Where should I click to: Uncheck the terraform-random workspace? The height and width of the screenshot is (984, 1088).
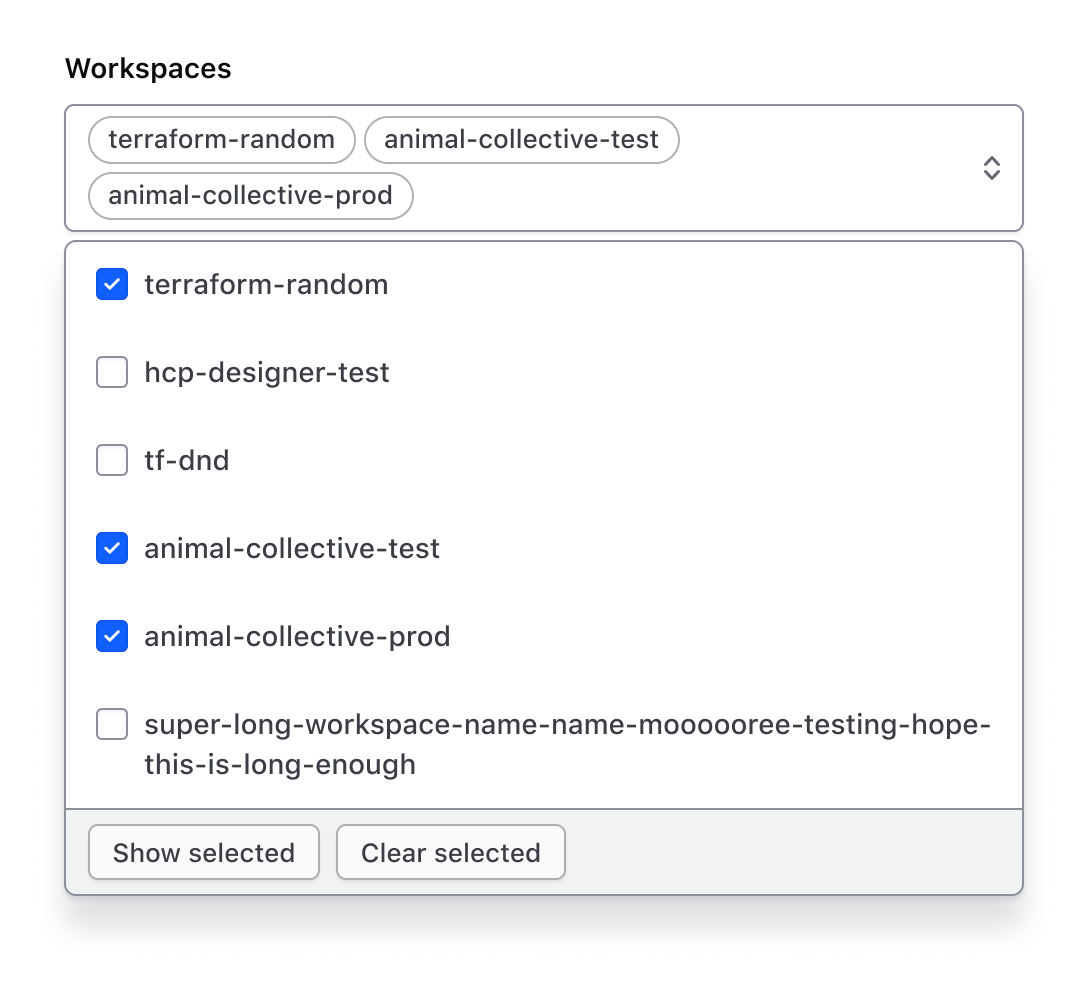[111, 284]
